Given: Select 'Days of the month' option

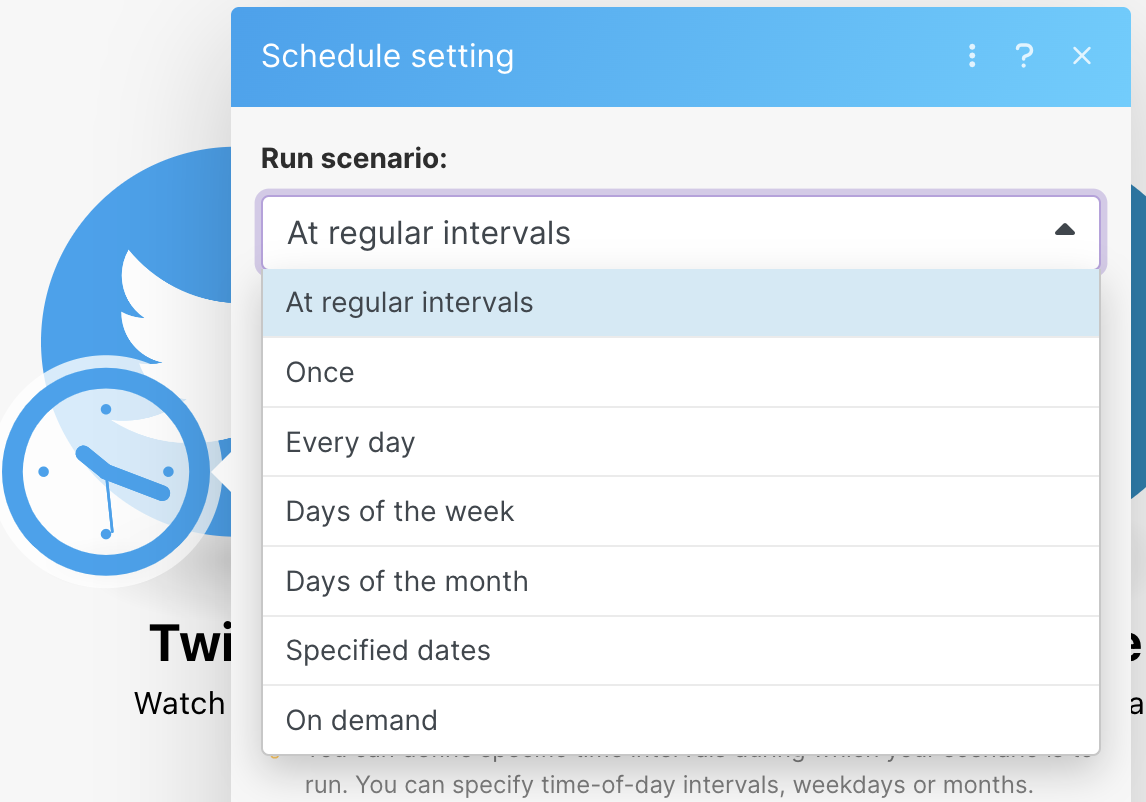Looking at the screenshot, I should point(407,581).
